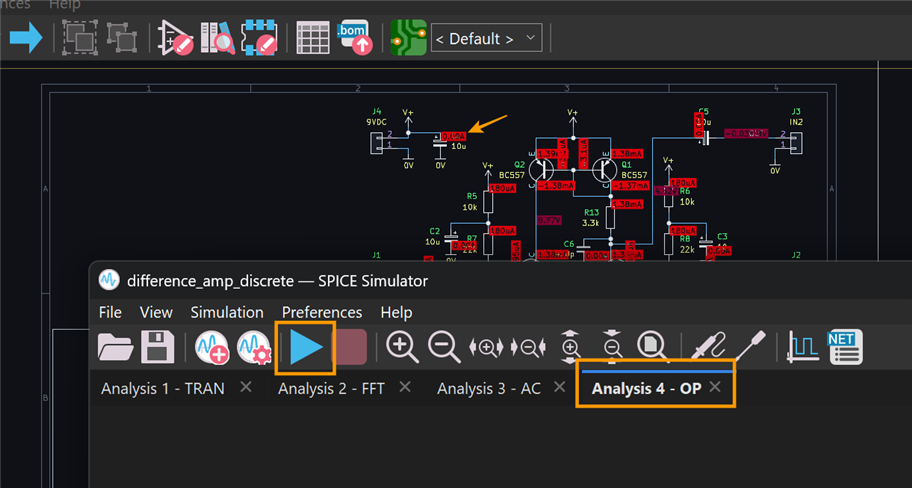Viewport: 912px width, 488px height.
Task: Open the symbol fields table editor
Action: coord(313,38)
